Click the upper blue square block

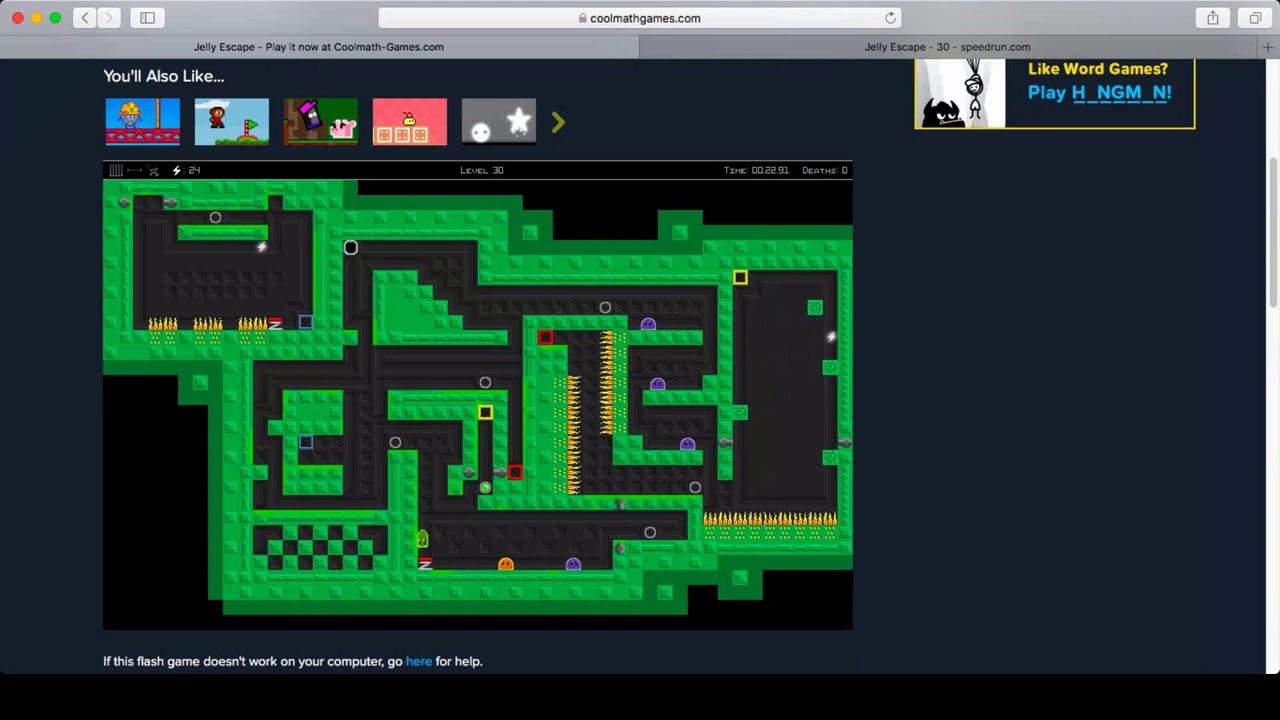(305, 322)
